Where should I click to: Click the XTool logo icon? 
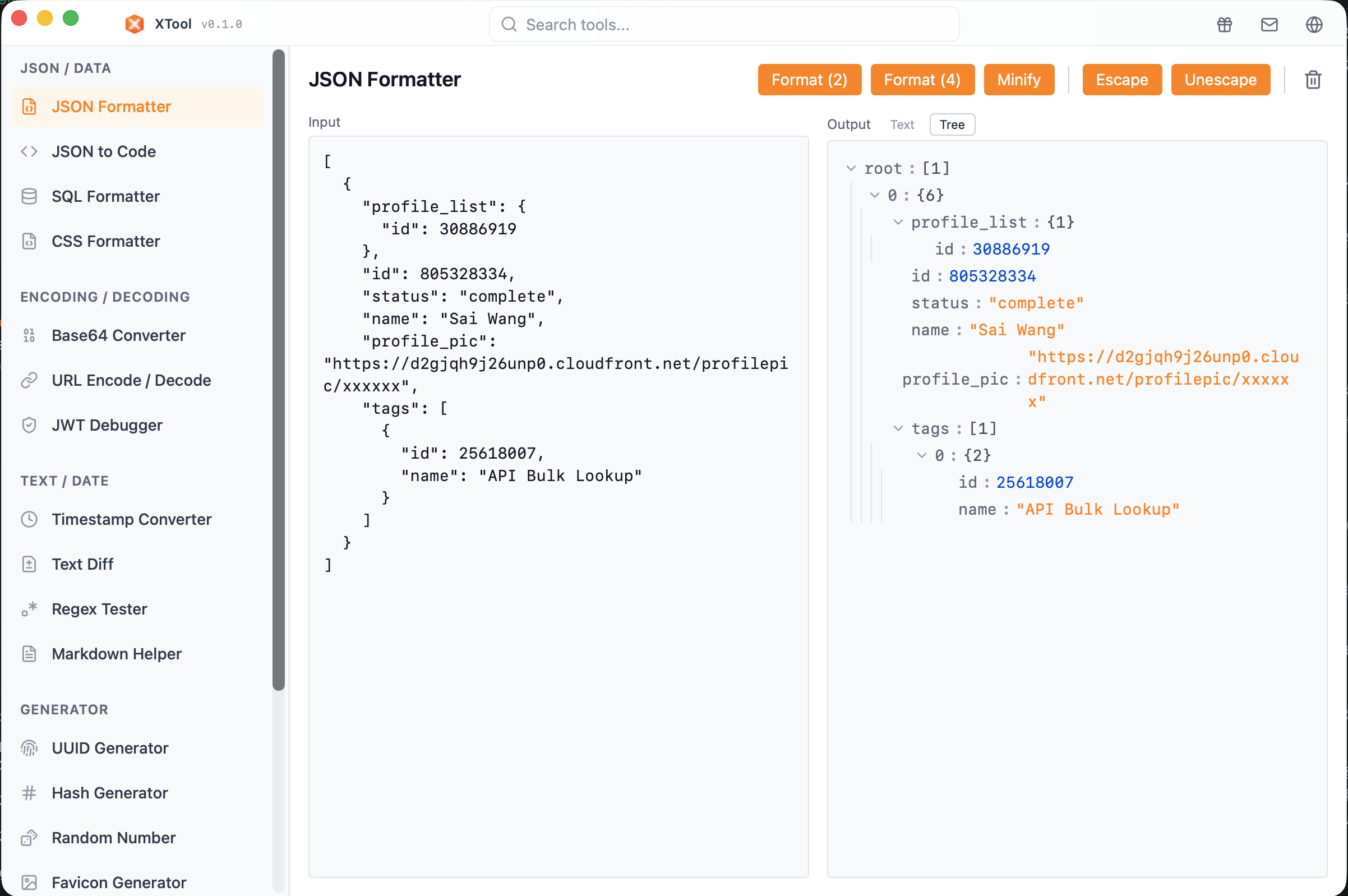pyautogui.click(x=134, y=24)
